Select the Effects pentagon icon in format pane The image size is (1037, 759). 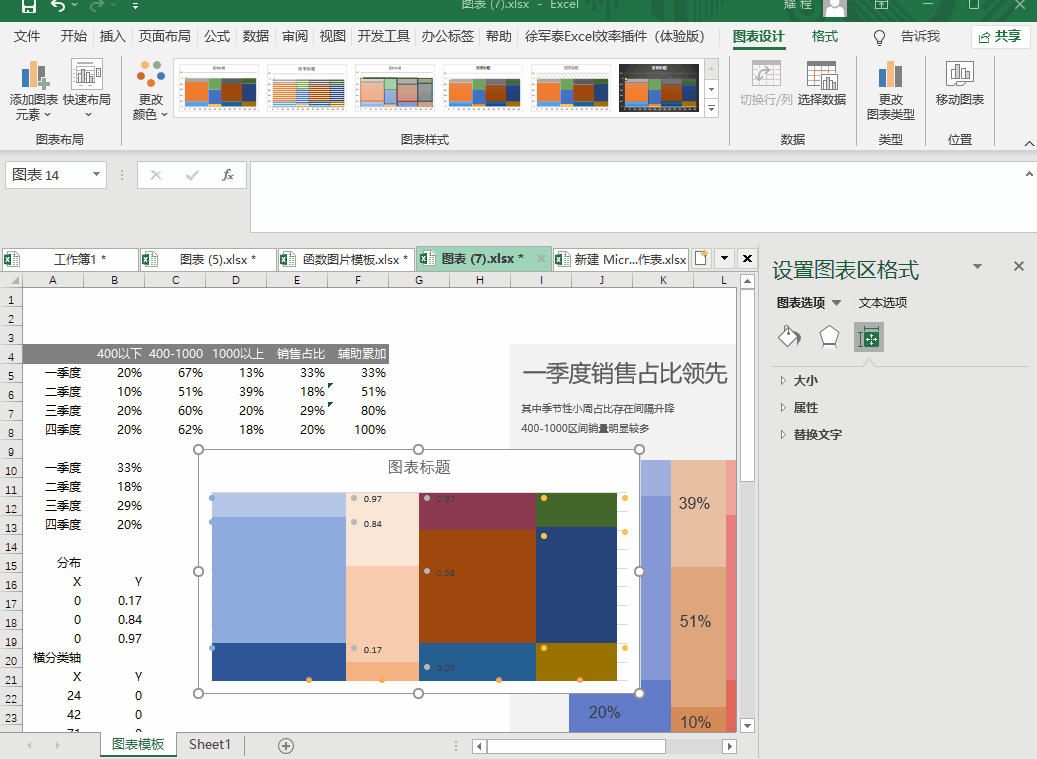click(x=829, y=337)
